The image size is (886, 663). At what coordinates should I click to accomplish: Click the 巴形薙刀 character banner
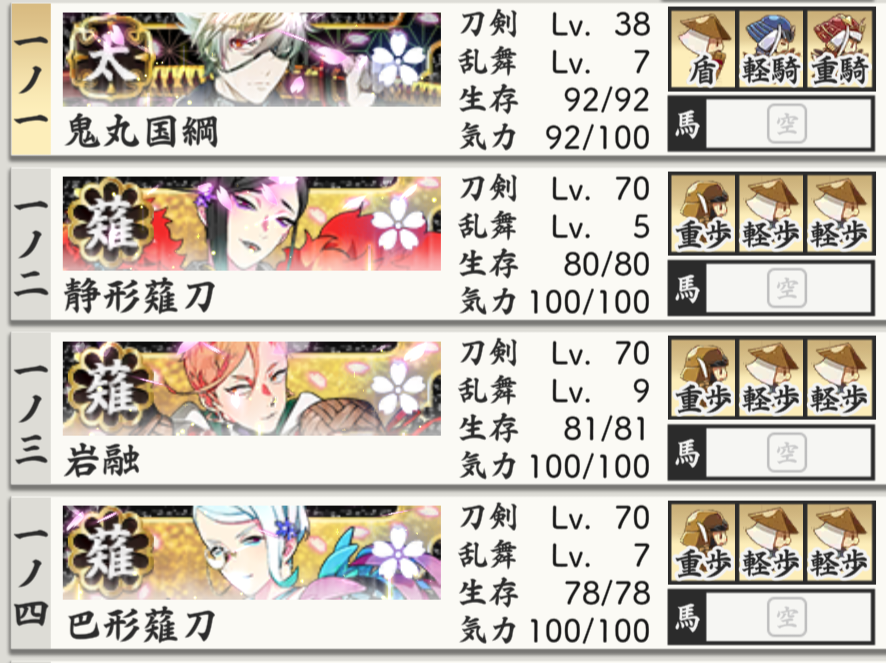coord(251,553)
